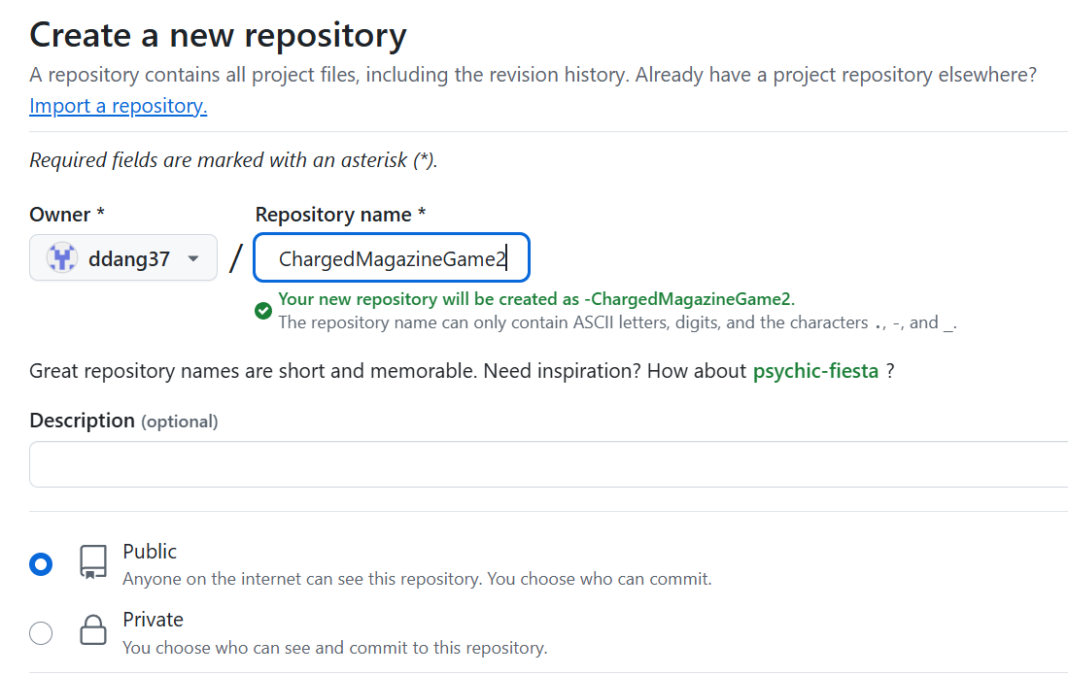Click inside the empty Description field

coord(548,464)
